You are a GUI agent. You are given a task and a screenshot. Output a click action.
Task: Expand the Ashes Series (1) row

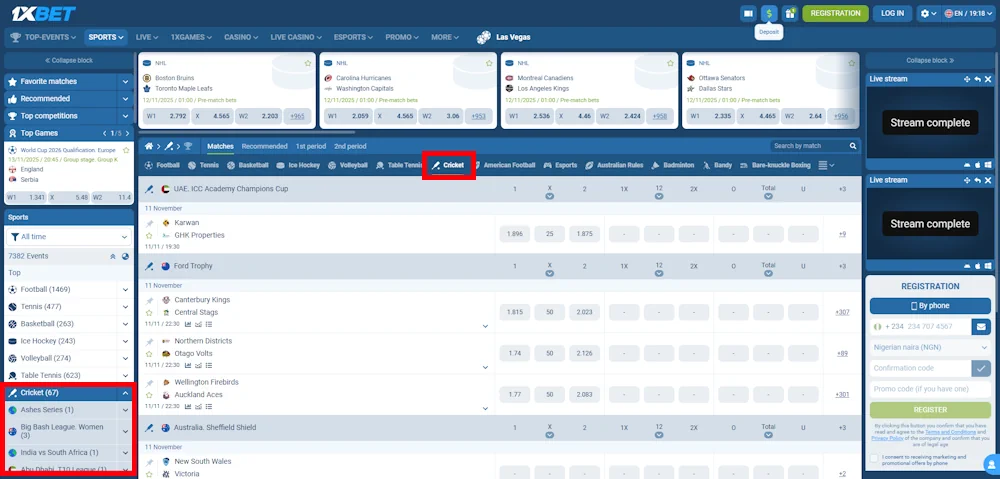pyautogui.click(x=126, y=410)
